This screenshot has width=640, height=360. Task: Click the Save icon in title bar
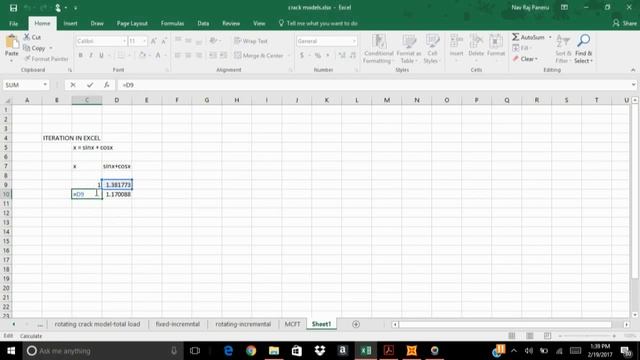click(13, 8)
